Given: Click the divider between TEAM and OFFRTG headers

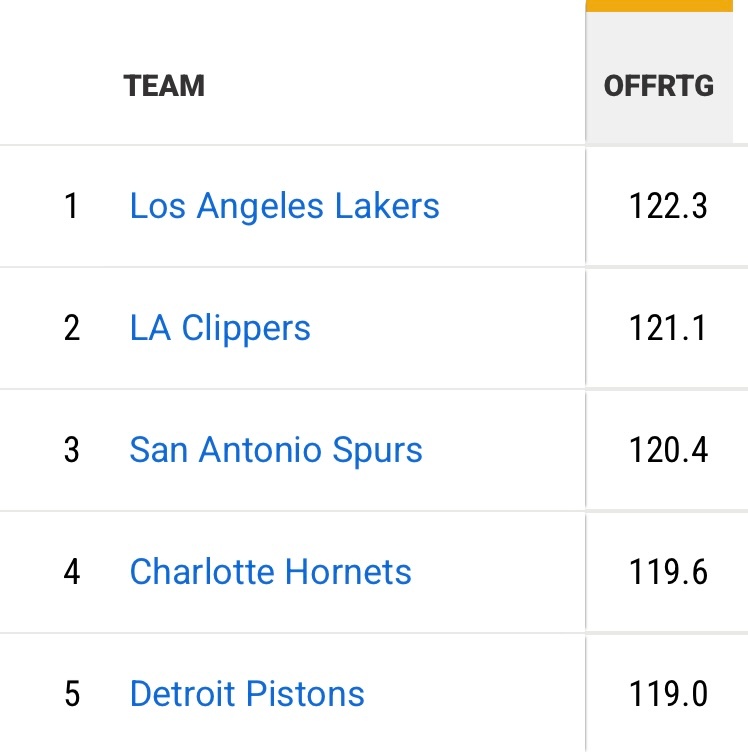Looking at the screenshot, I should [x=586, y=86].
